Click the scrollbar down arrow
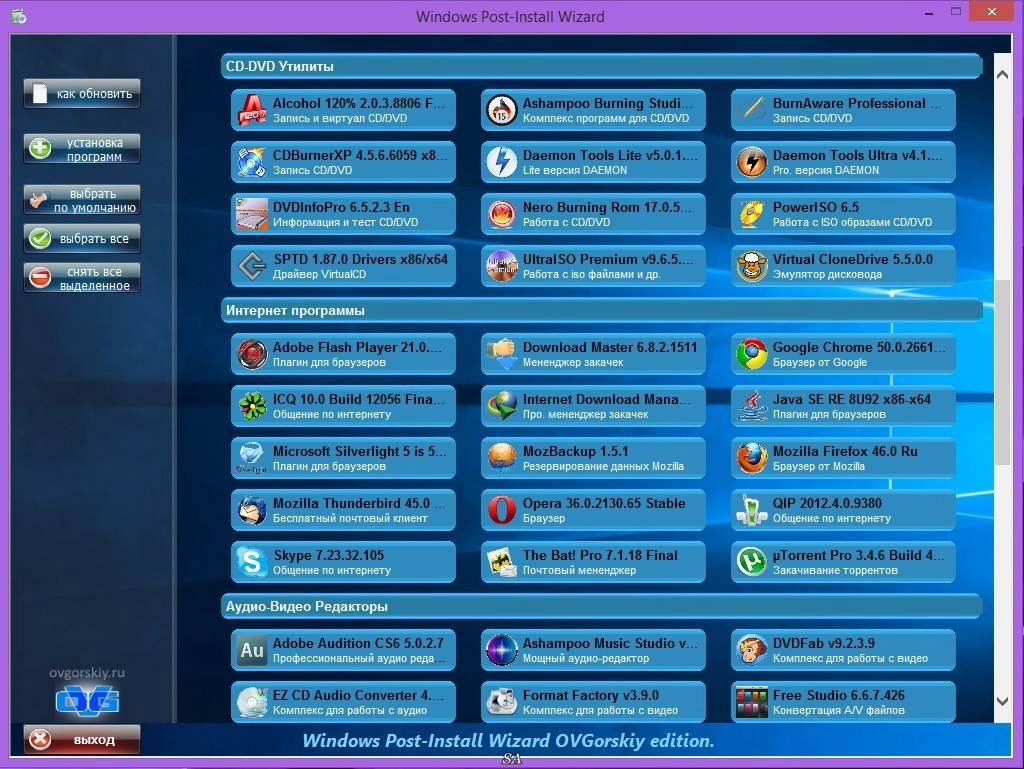The width and height of the screenshot is (1024, 769). coord(1002,701)
